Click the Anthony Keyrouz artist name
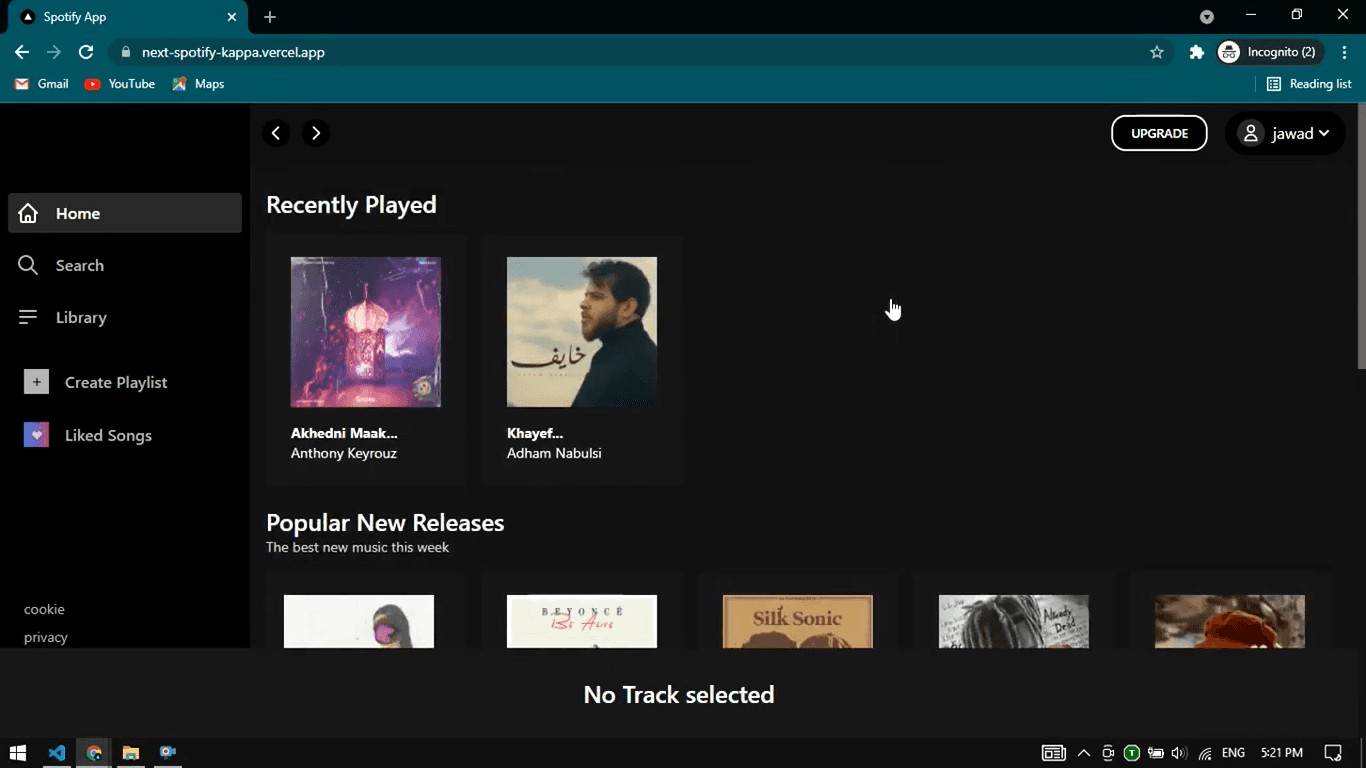Viewport: 1366px width, 768px height. click(x=344, y=453)
